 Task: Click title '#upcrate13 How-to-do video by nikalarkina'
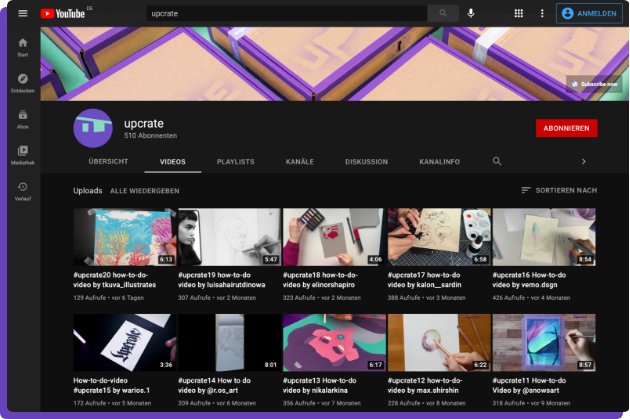pos(320,385)
